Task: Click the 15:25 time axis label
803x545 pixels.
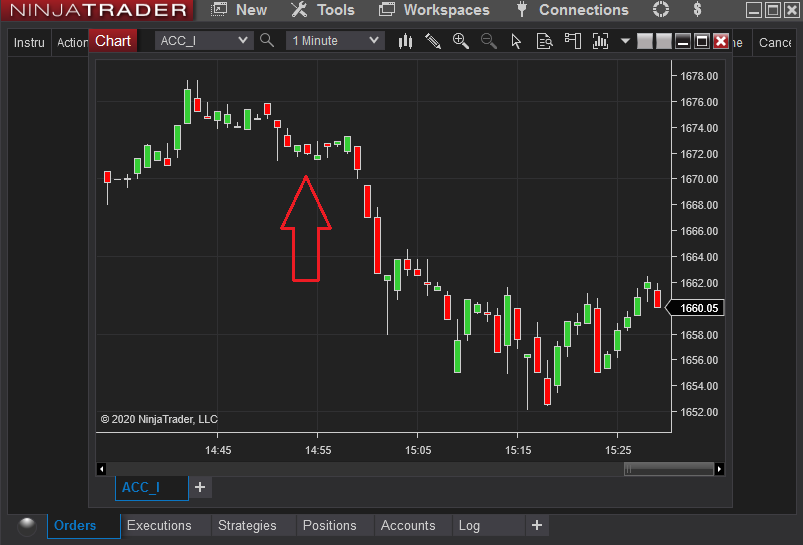Action: tap(618, 450)
